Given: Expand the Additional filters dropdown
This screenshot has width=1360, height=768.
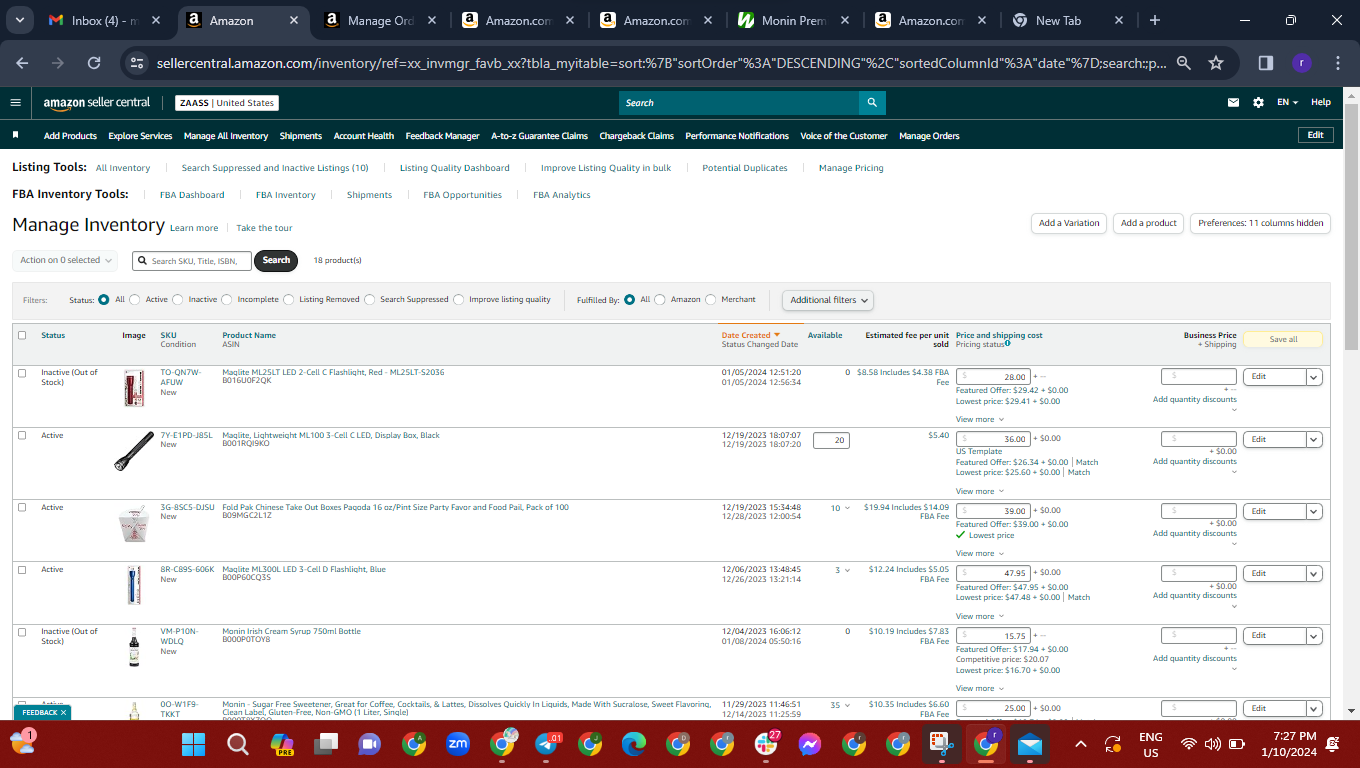Looking at the screenshot, I should tap(828, 300).
